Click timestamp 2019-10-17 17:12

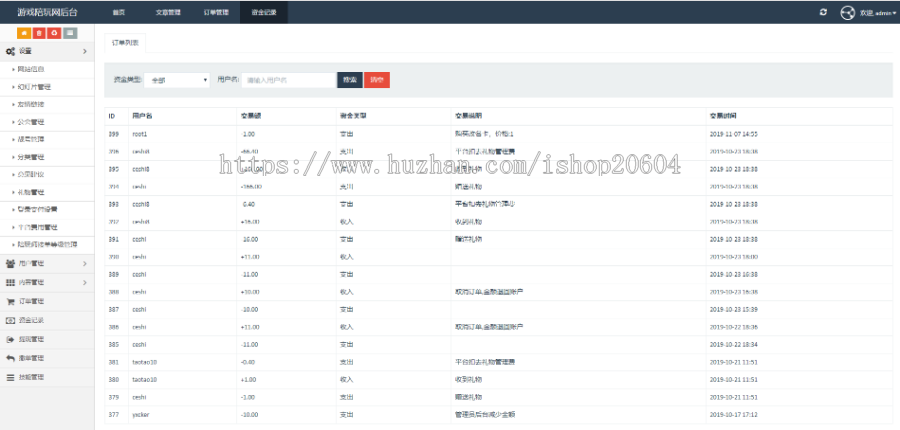733,414
